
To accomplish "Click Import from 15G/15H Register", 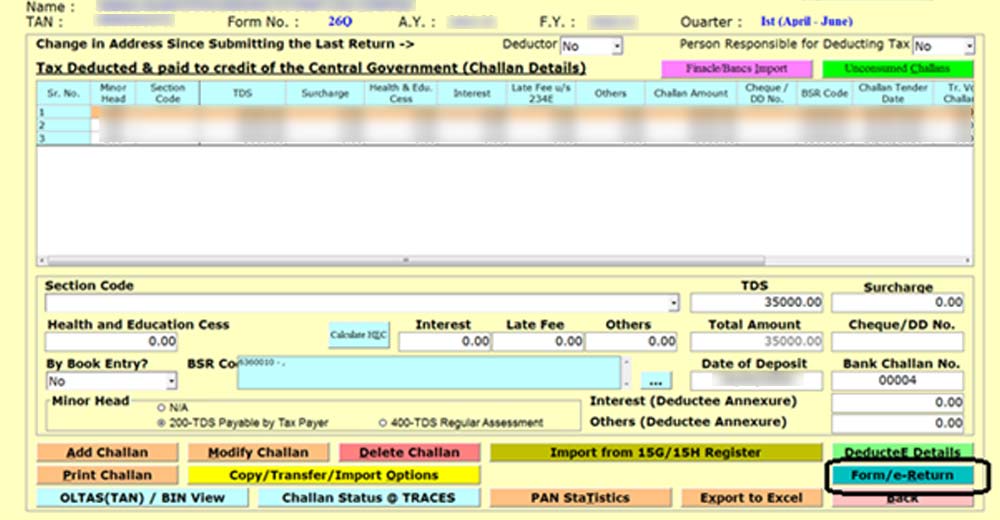I will [x=655, y=453].
